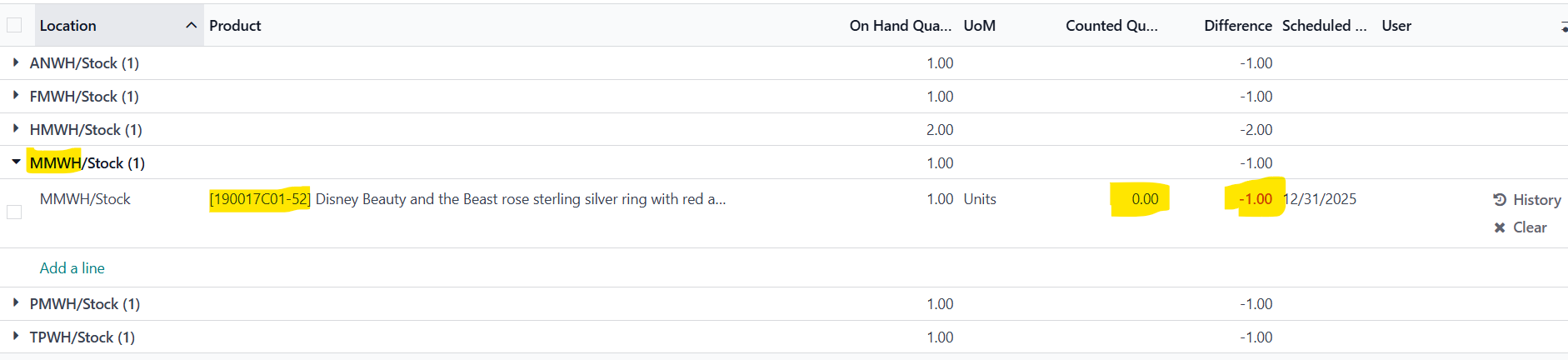Screen dimensions: 1568x360
Task: Open the optional columns adjuster icon
Action: pyautogui.click(x=1563, y=27)
